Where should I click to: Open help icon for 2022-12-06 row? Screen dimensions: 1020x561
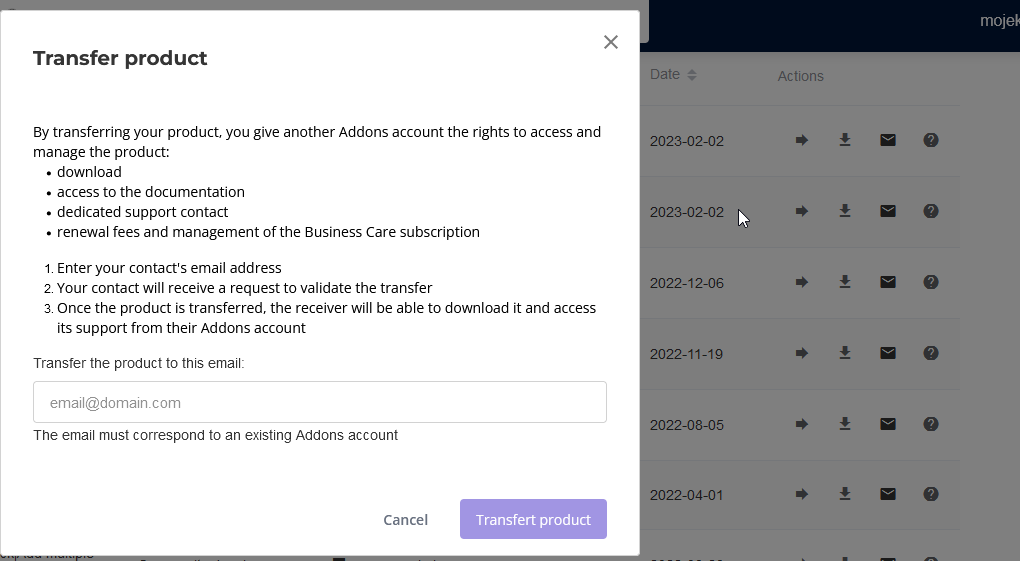931,282
